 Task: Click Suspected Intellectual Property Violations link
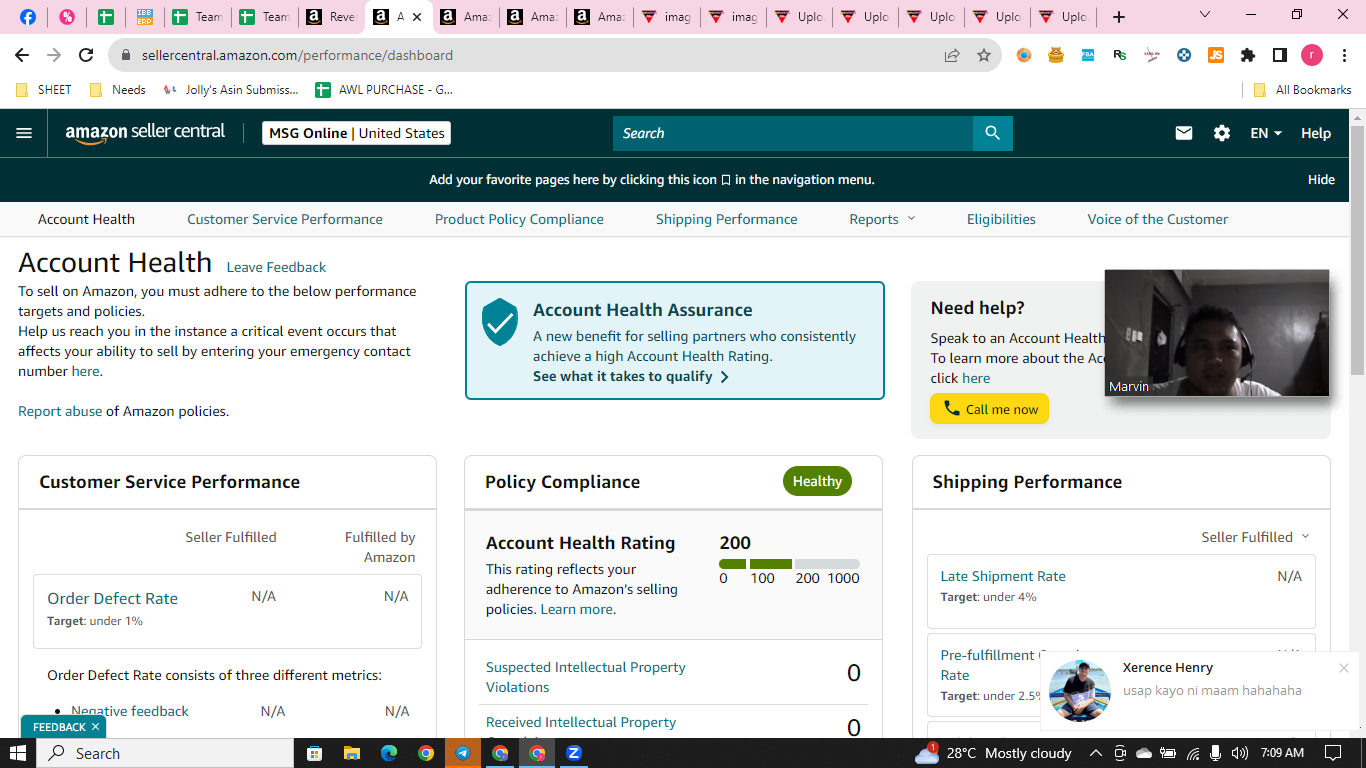[x=586, y=677]
